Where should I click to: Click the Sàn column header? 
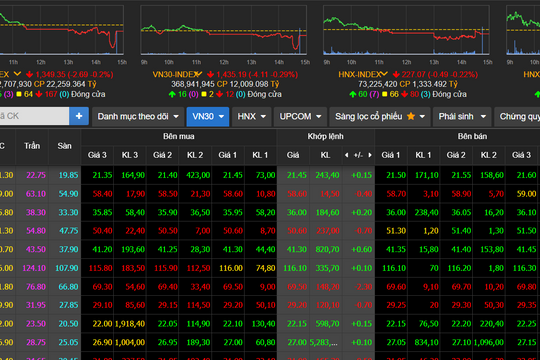tap(64, 146)
